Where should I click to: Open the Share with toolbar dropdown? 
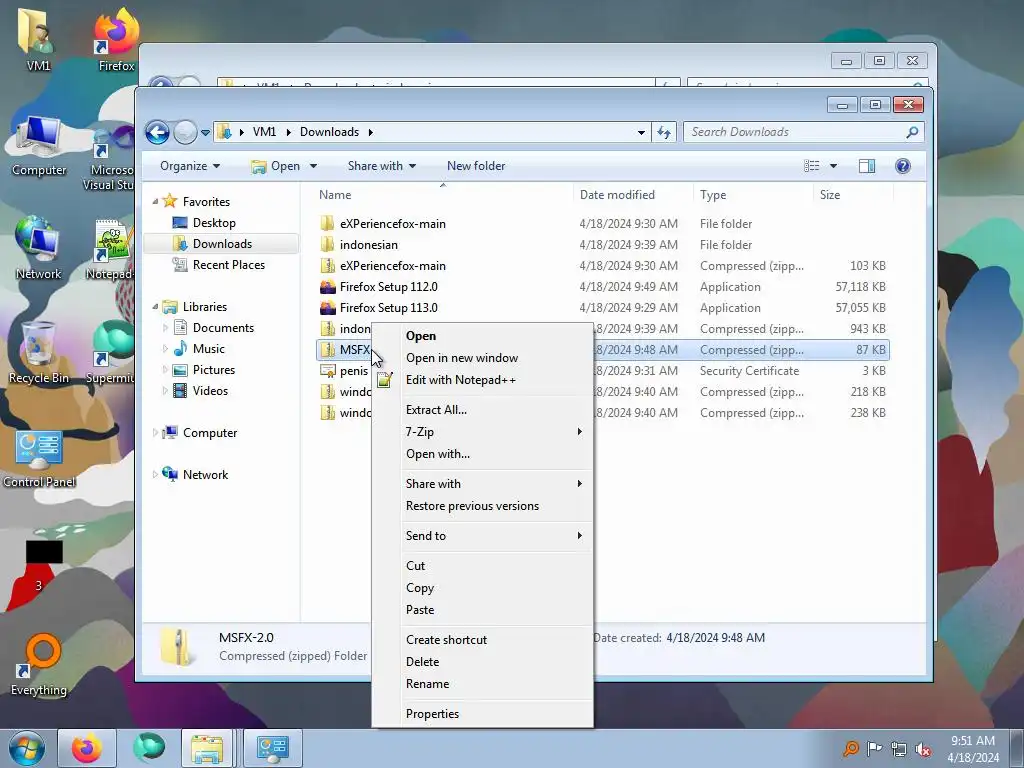382,166
